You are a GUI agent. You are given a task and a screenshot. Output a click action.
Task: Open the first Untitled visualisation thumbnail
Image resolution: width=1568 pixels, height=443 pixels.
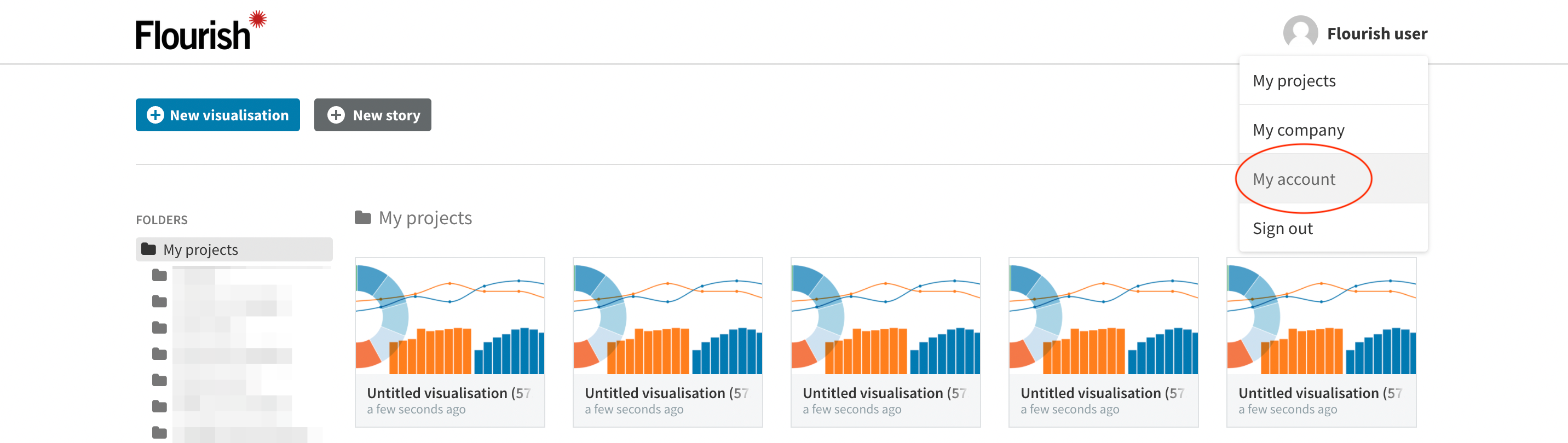point(450,316)
